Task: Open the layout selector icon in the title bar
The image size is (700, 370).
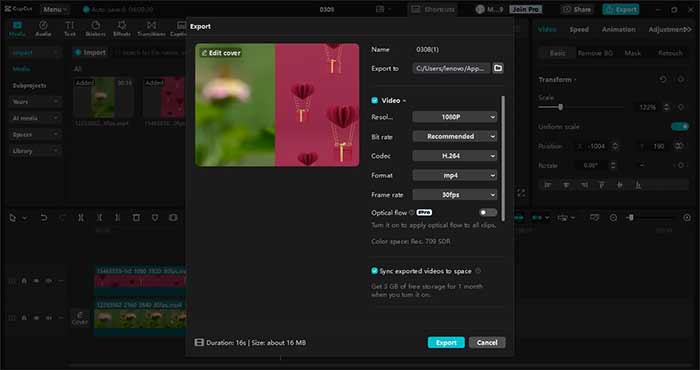Action: (x=380, y=9)
